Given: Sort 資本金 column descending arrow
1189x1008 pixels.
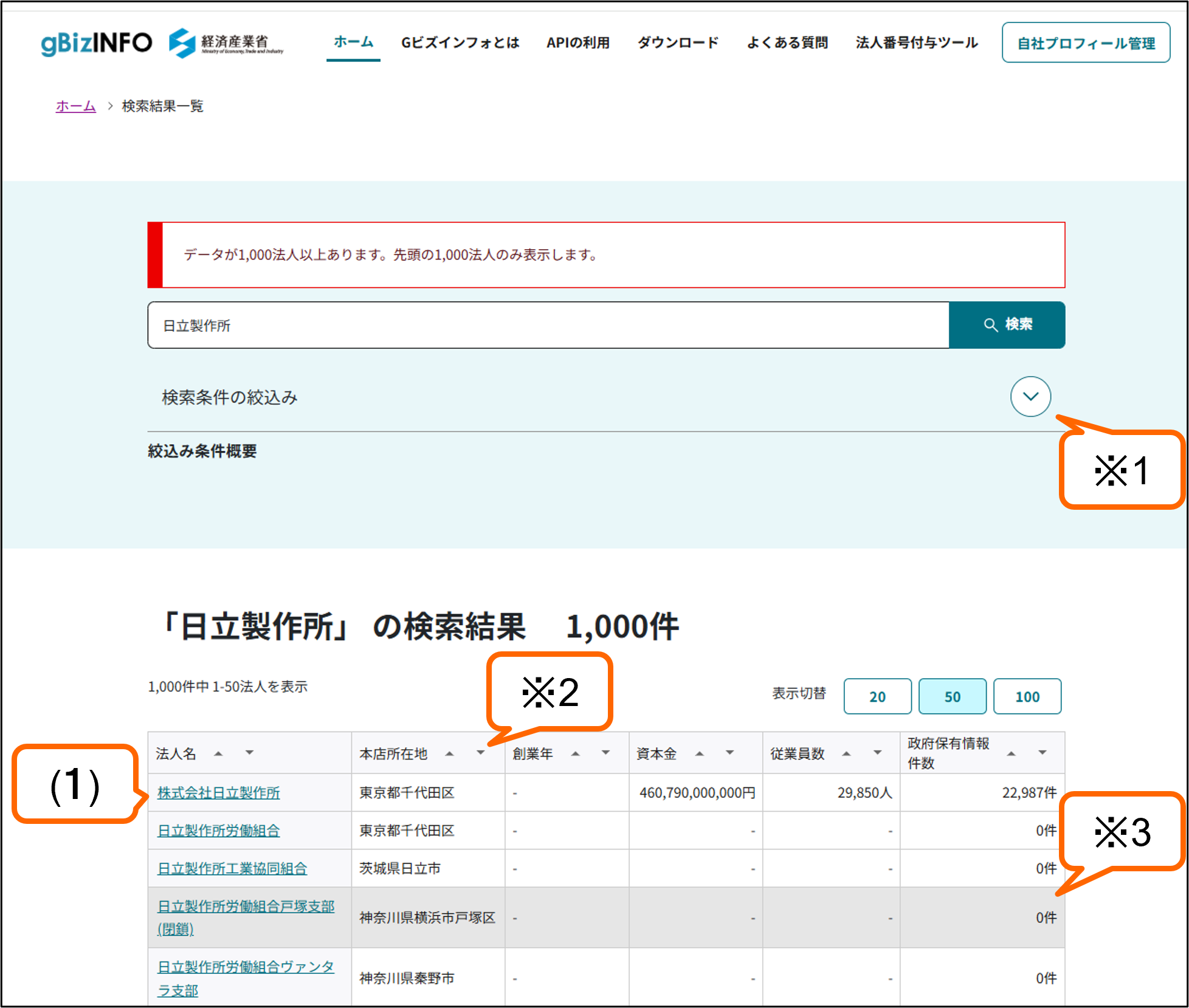Looking at the screenshot, I should tap(729, 753).
